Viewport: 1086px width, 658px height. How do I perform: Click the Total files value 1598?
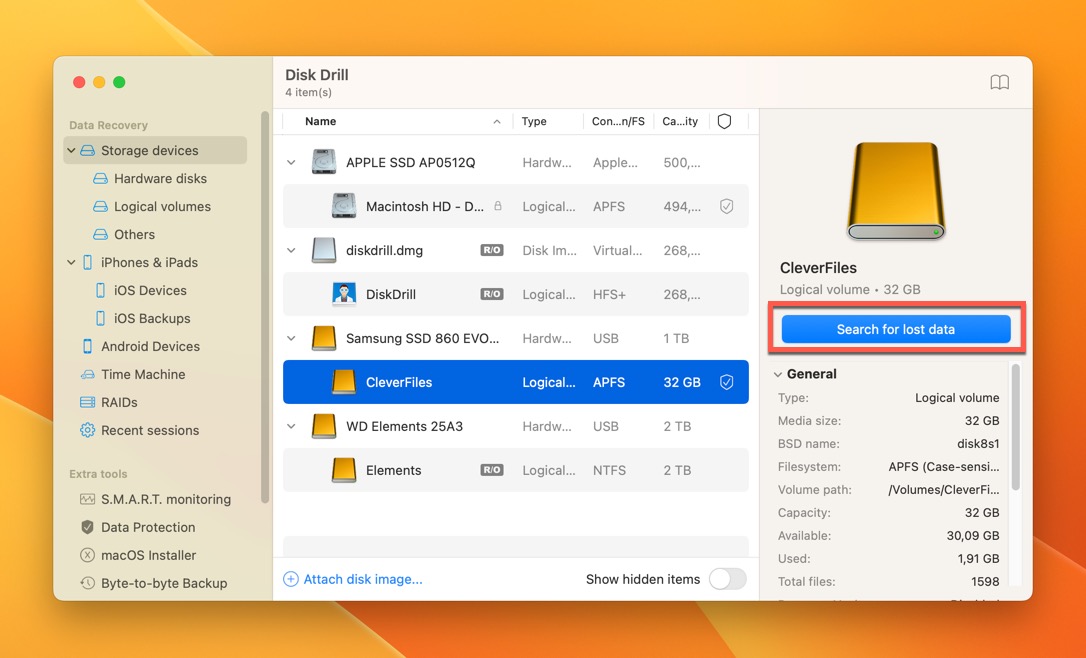click(984, 582)
